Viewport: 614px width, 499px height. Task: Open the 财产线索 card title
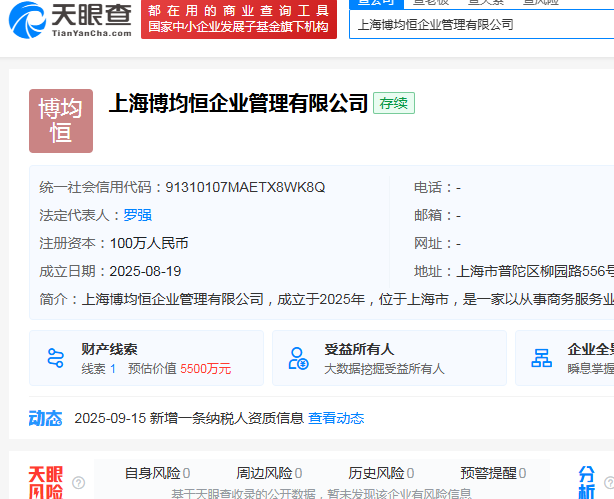pyautogui.click(x=109, y=349)
